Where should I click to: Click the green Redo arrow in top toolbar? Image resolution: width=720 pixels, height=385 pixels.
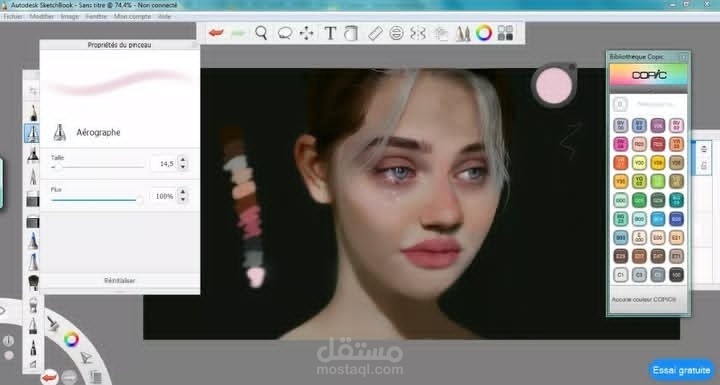(238, 33)
